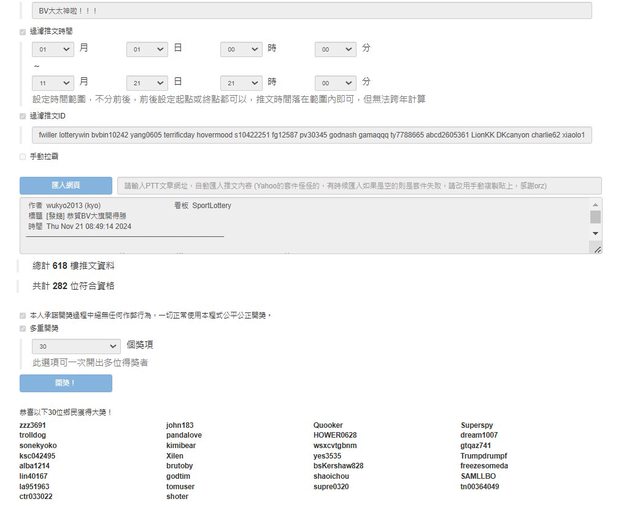Viewport: 640px width, 507px height.
Task: Toggle the 過濾推文ID checkbox
Action: (x=23, y=116)
